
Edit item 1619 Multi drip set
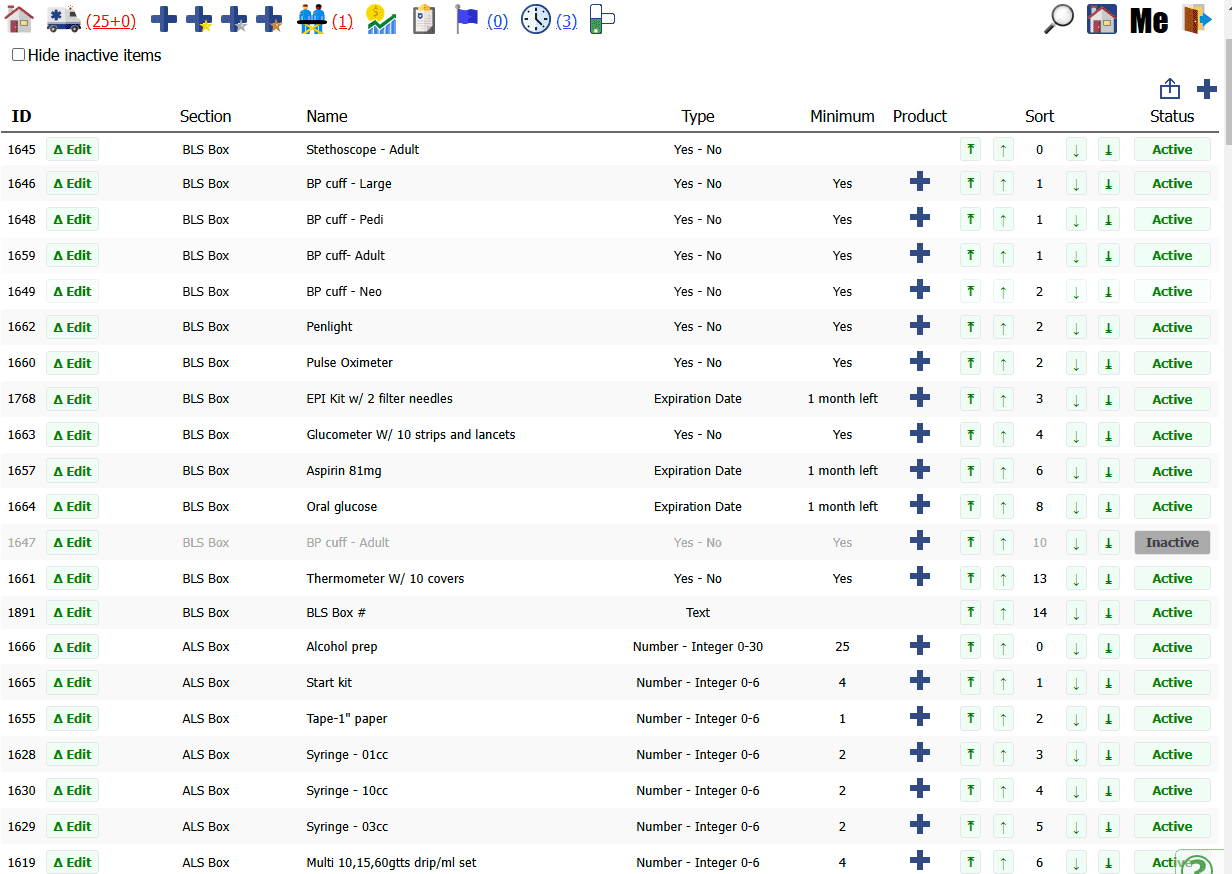[72, 863]
